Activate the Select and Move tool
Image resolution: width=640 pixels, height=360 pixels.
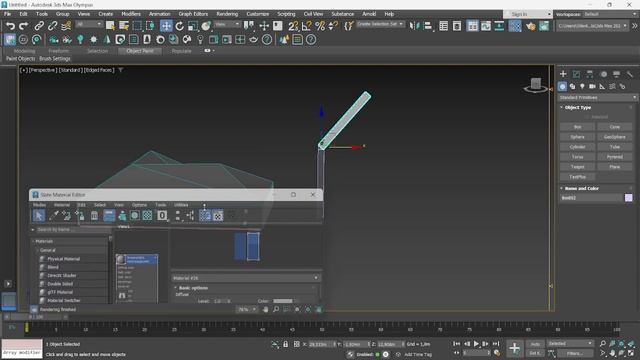click(166, 26)
